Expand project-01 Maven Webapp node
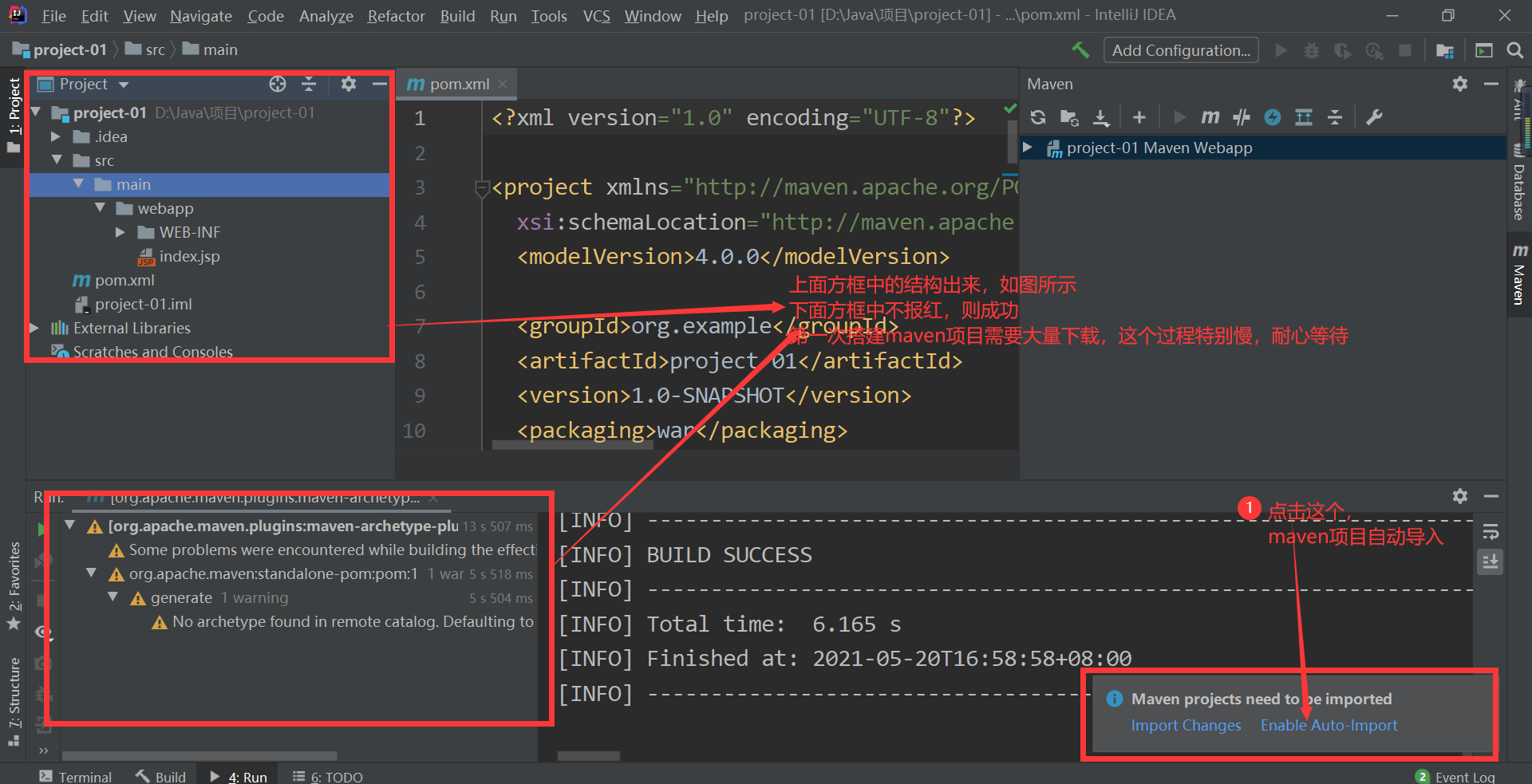 click(1029, 148)
